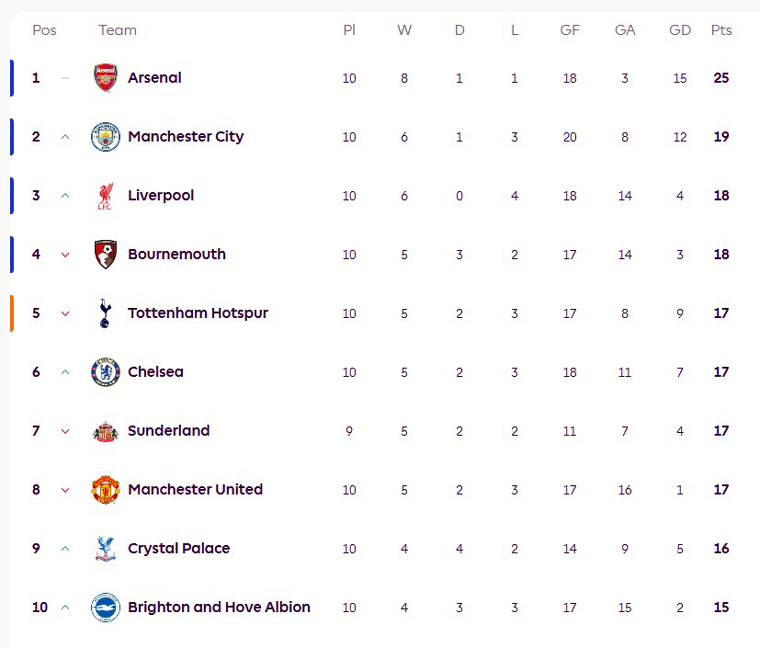Click the Team column header
This screenshot has width=760, height=648.
(117, 30)
